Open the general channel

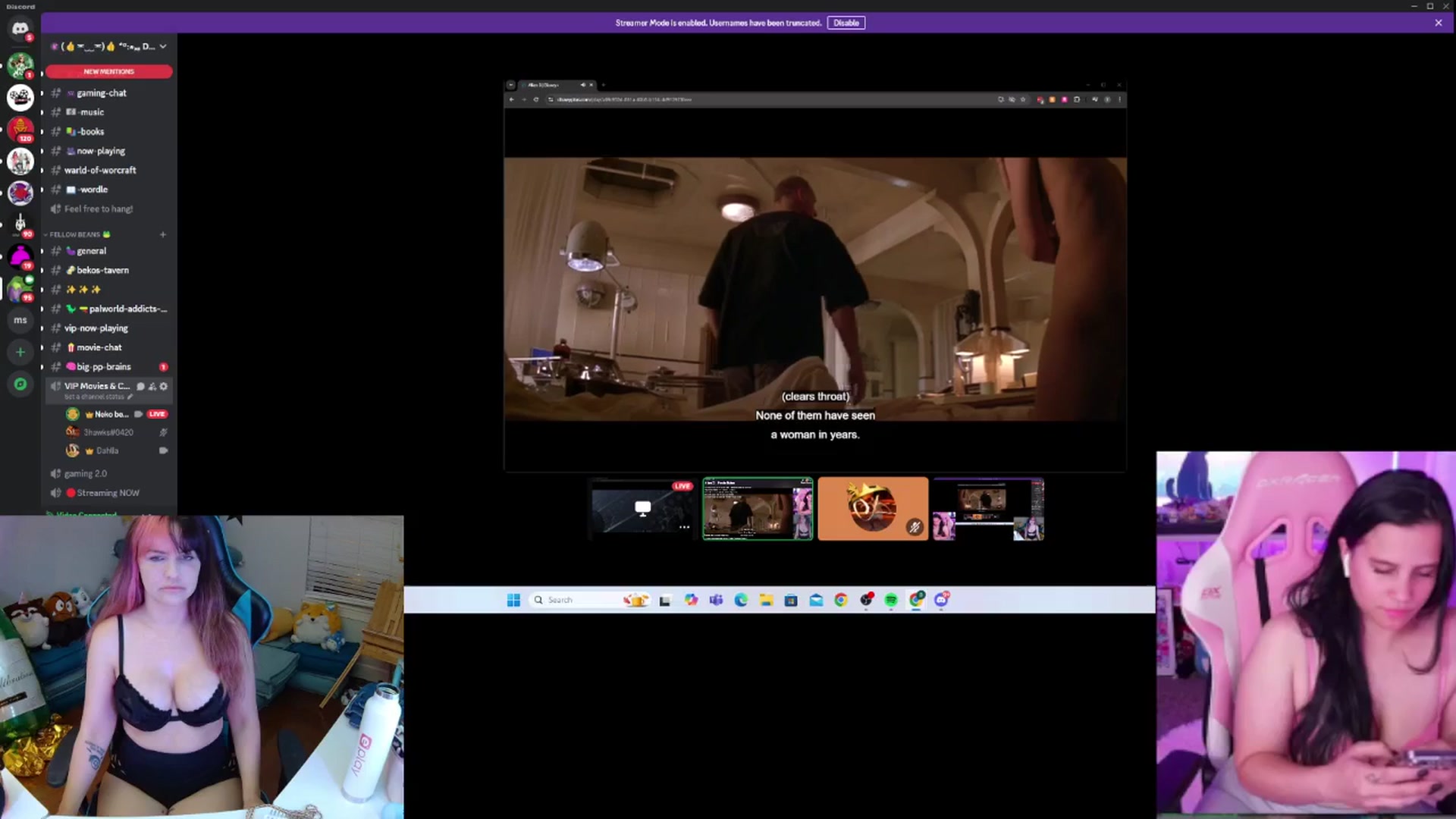tap(109, 251)
